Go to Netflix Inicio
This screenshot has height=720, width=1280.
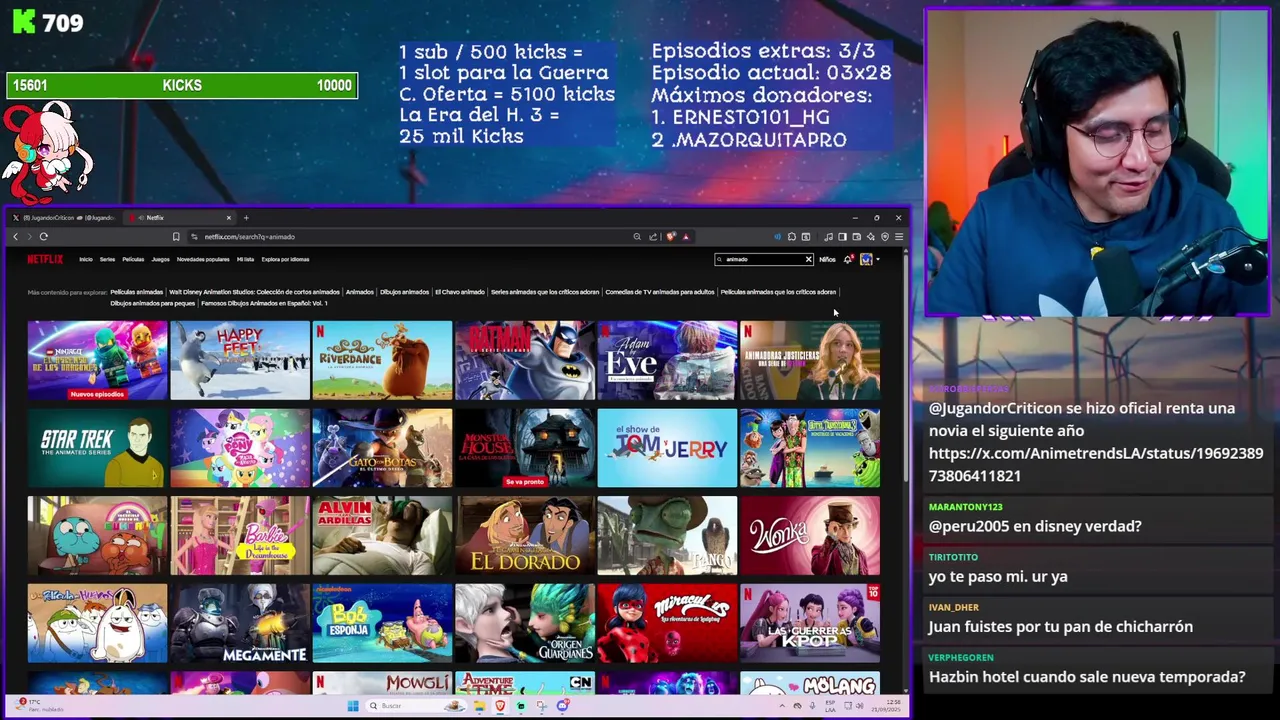(x=86, y=259)
